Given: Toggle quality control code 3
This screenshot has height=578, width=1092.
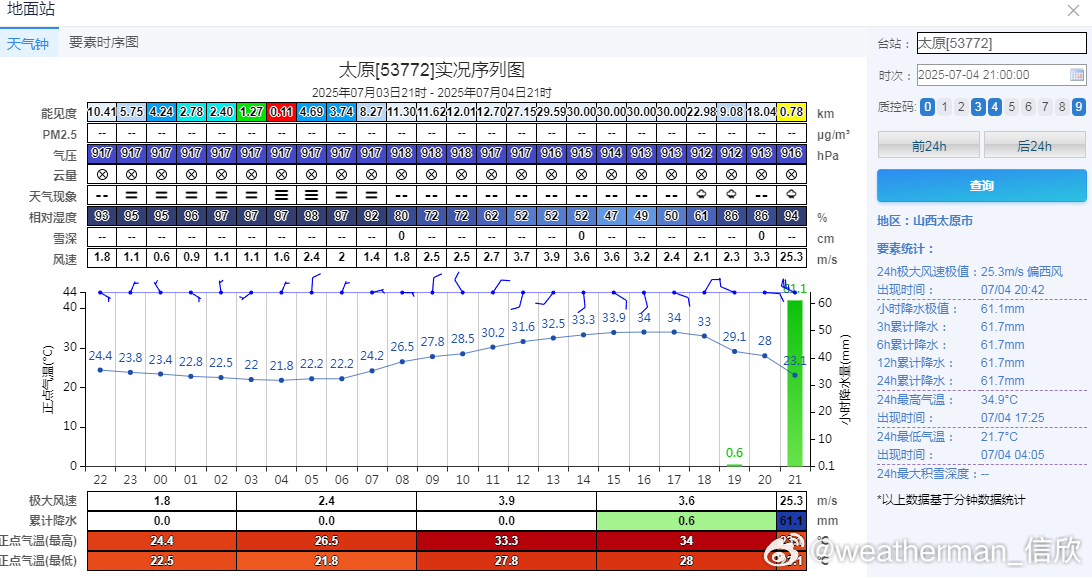Looking at the screenshot, I should [x=978, y=107].
